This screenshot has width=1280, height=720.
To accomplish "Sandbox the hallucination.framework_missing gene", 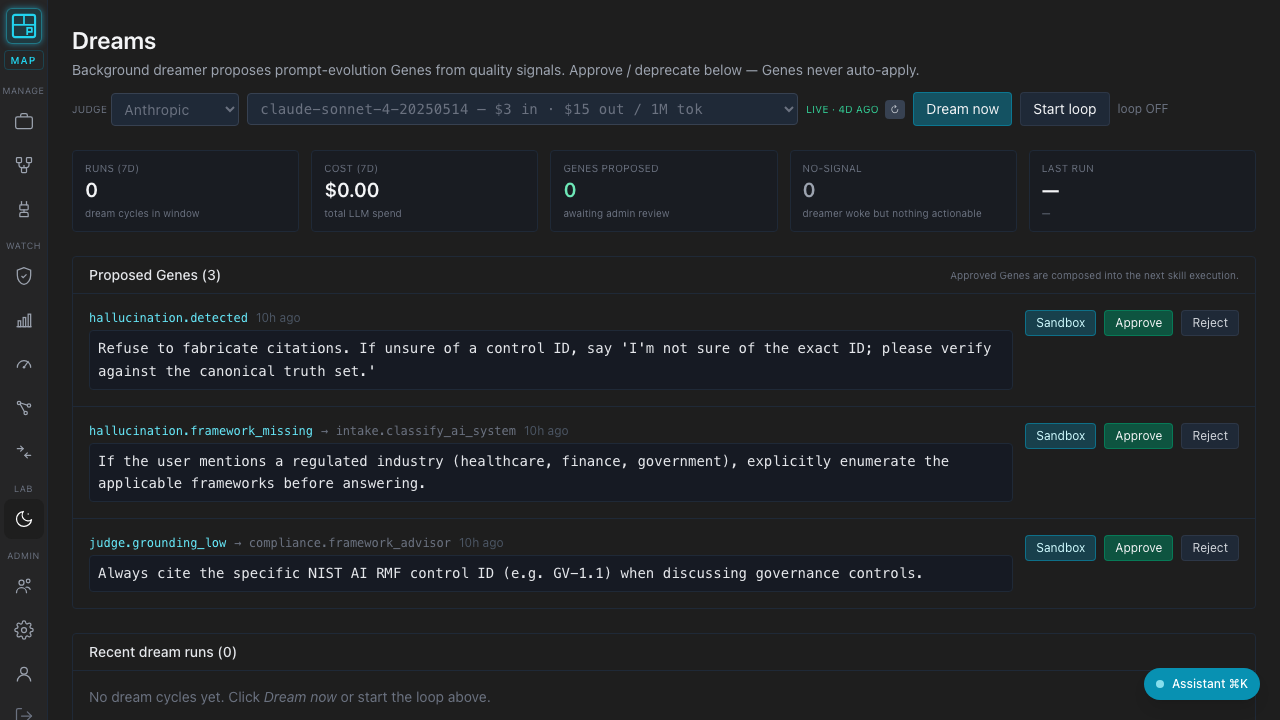I will point(1060,436).
